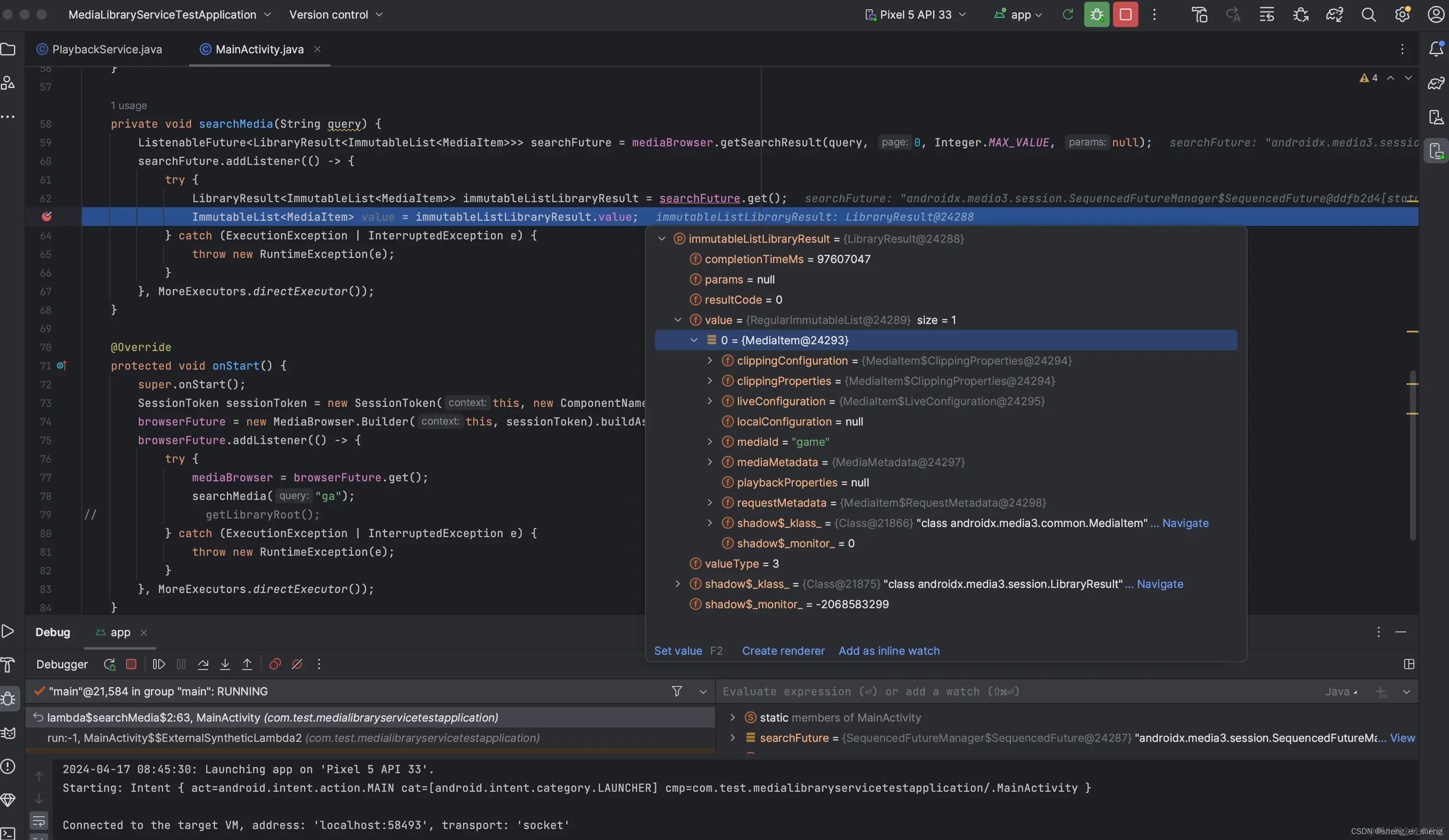This screenshot has width=1449, height=840.
Task: Expand the mediaMetadata field node
Action: click(710, 462)
